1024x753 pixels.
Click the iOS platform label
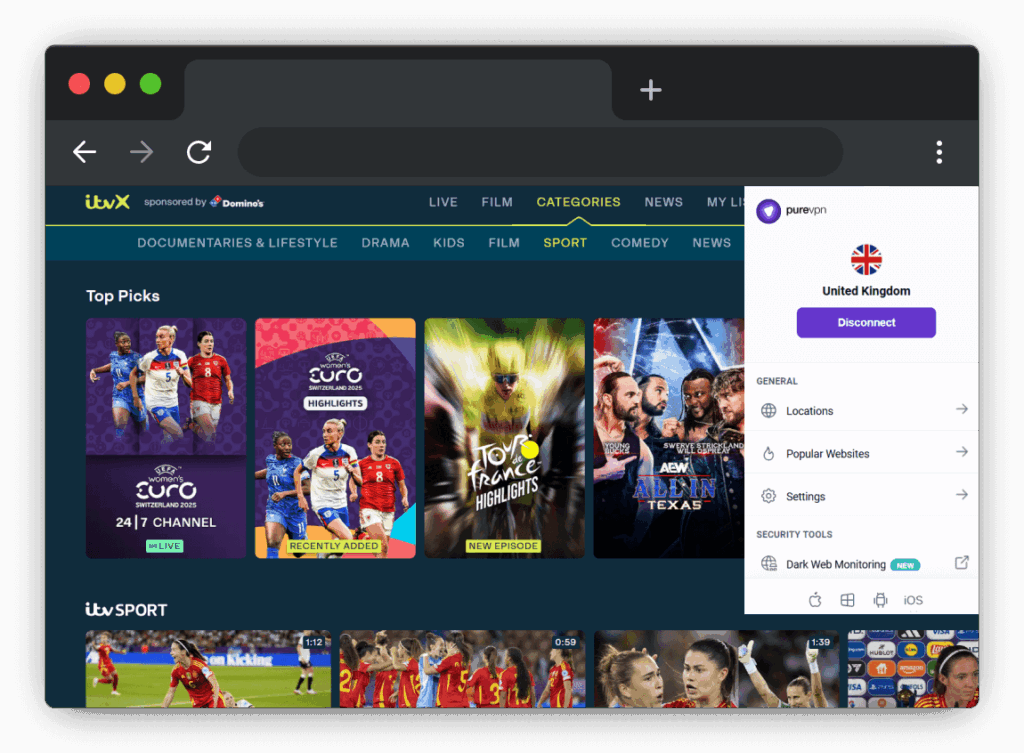pos(913,600)
